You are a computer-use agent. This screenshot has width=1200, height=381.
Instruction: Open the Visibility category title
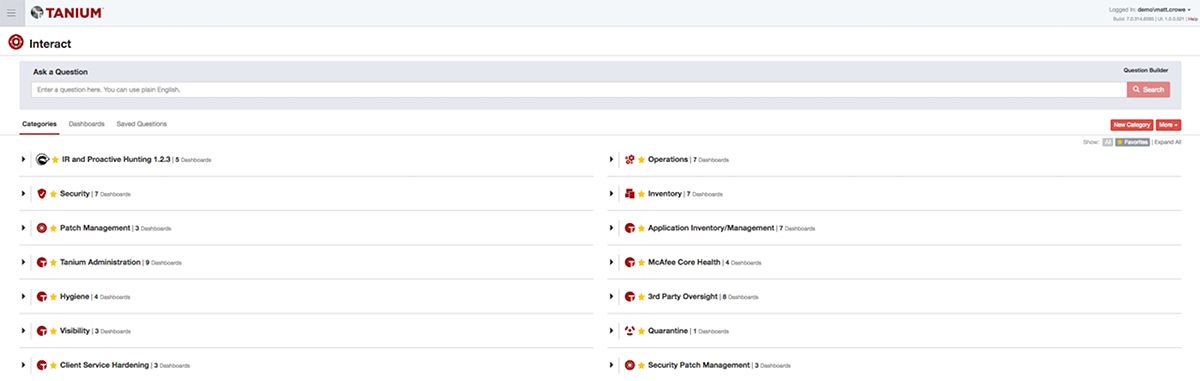(76, 330)
